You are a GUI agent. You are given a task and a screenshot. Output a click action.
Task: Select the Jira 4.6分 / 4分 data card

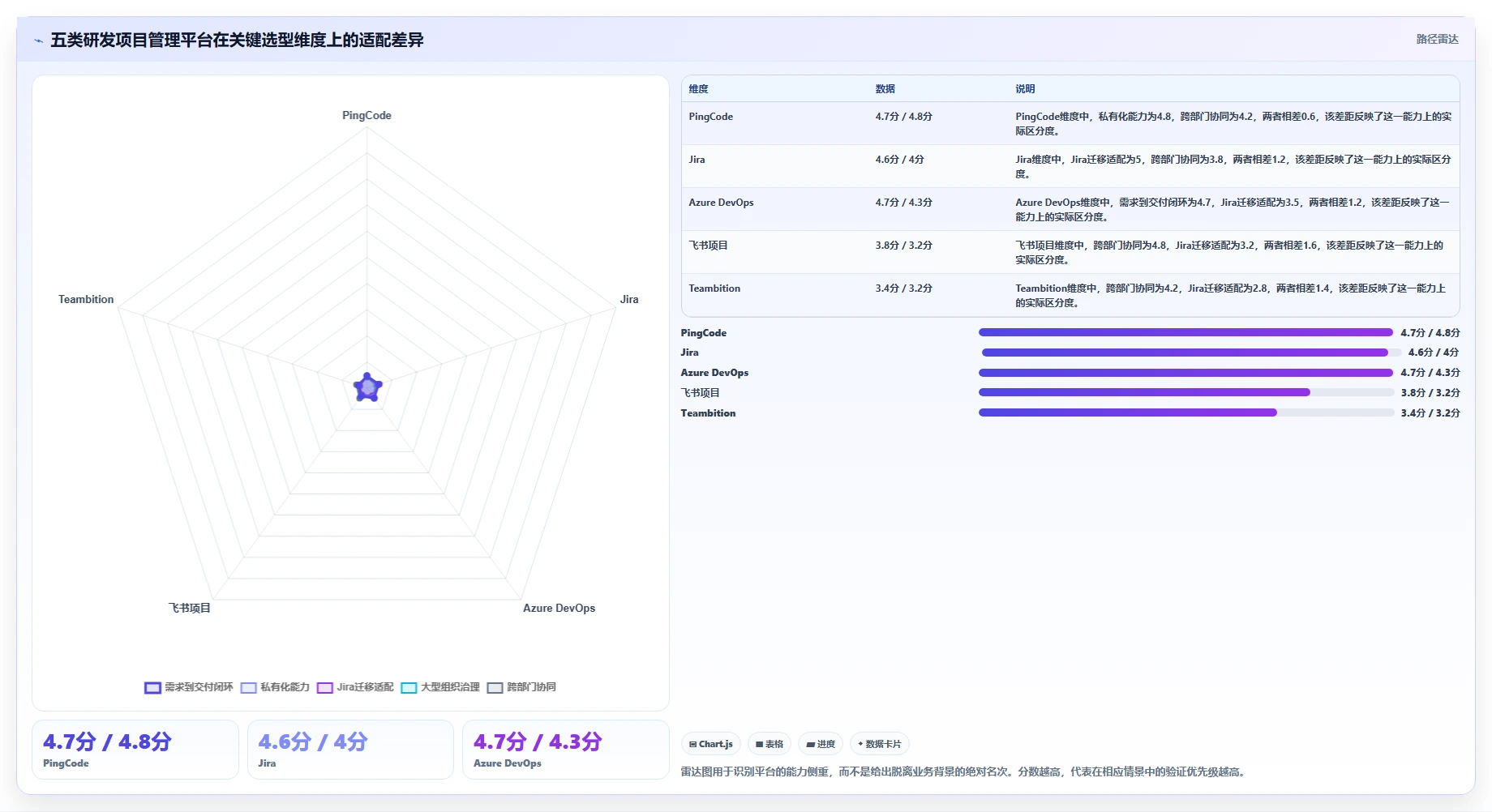[x=350, y=750]
